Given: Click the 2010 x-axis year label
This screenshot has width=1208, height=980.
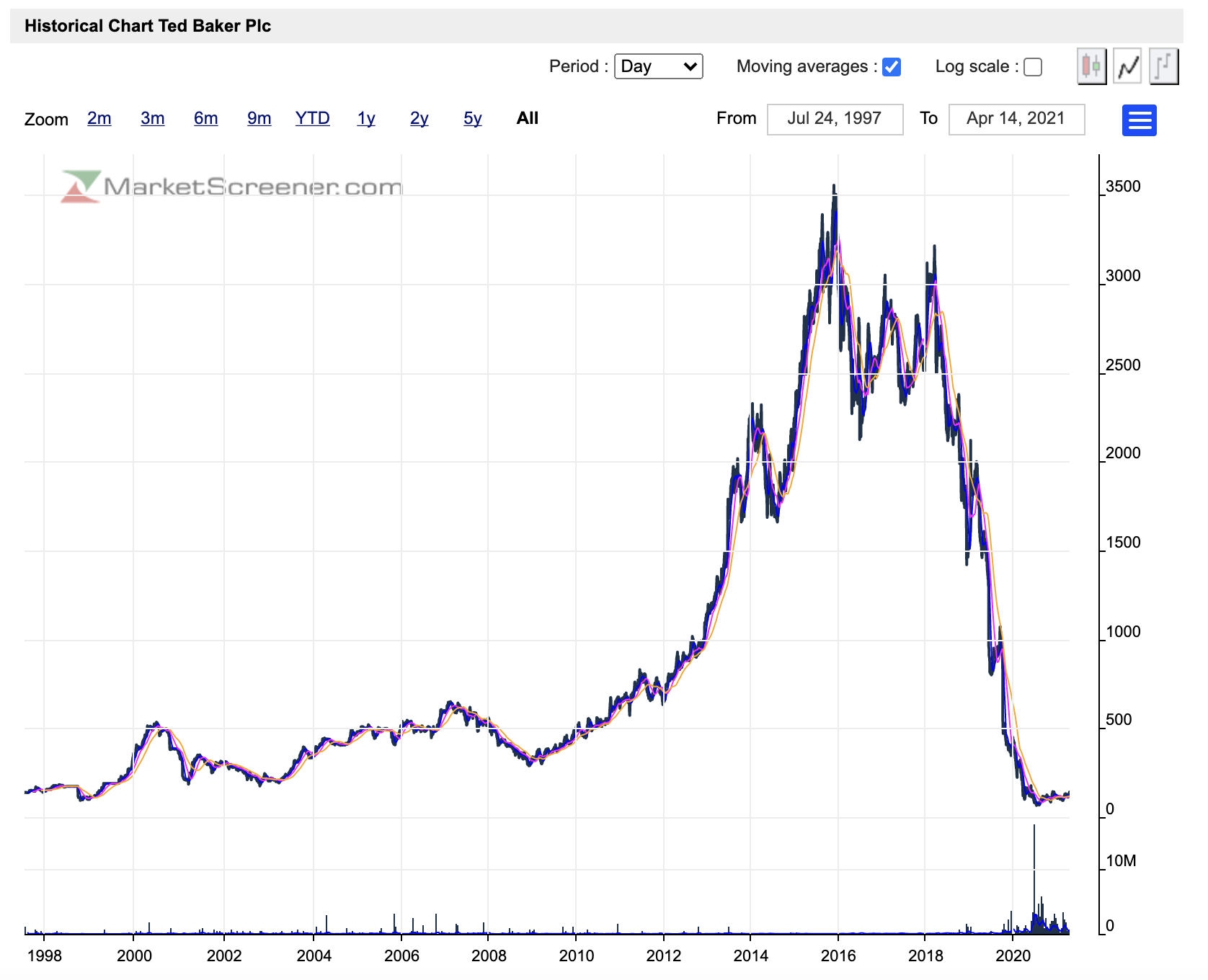Looking at the screenshot, I should (577, 956).
